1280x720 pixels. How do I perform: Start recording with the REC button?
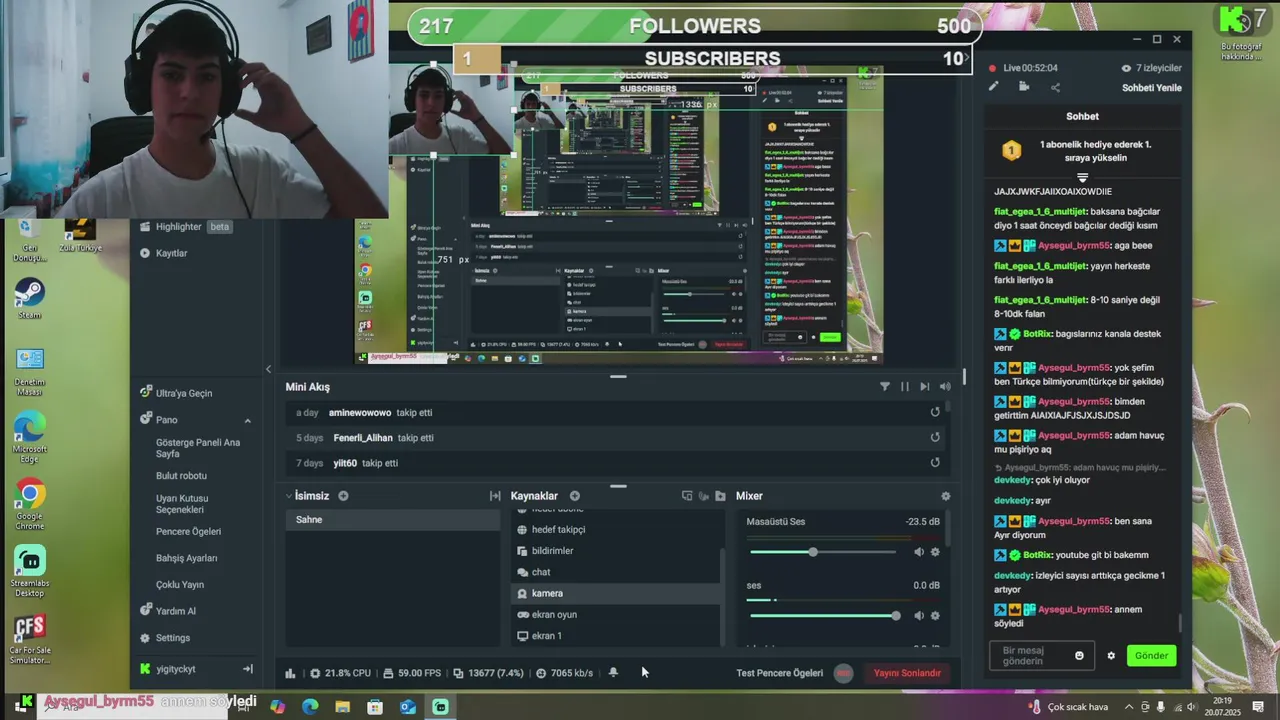coord(844,673)
